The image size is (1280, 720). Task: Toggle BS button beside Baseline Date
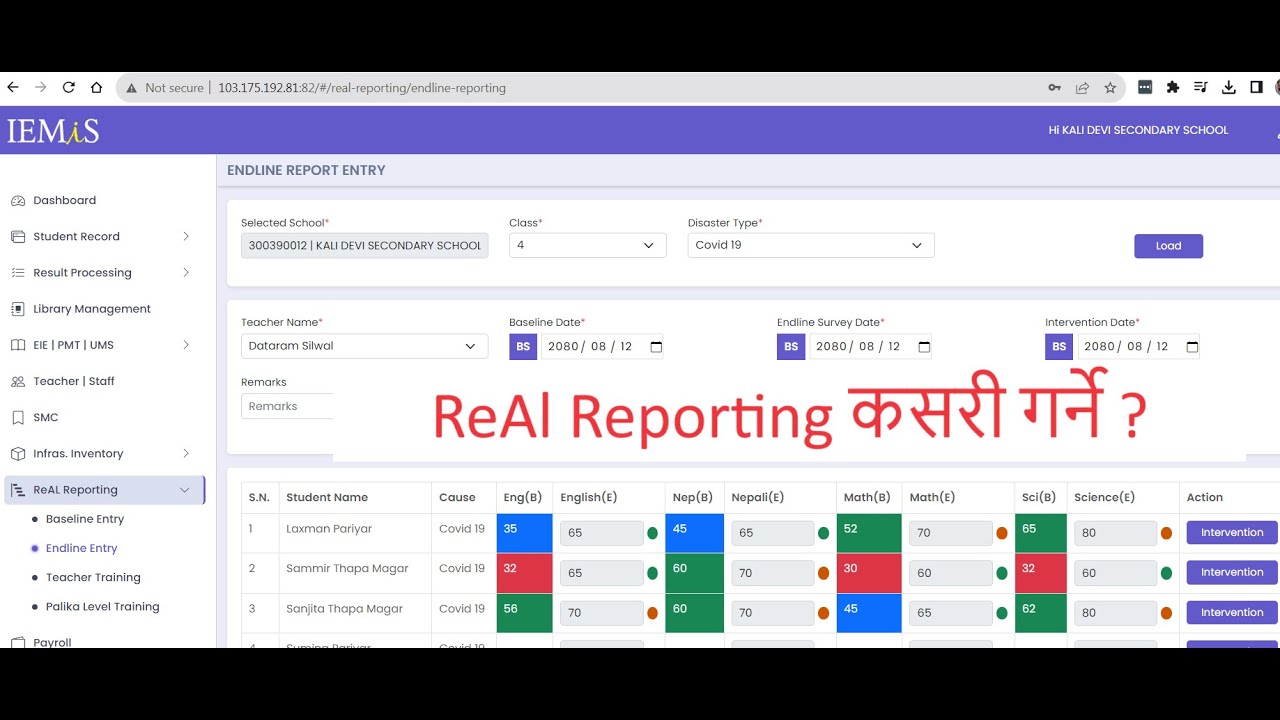pos(523,346)
